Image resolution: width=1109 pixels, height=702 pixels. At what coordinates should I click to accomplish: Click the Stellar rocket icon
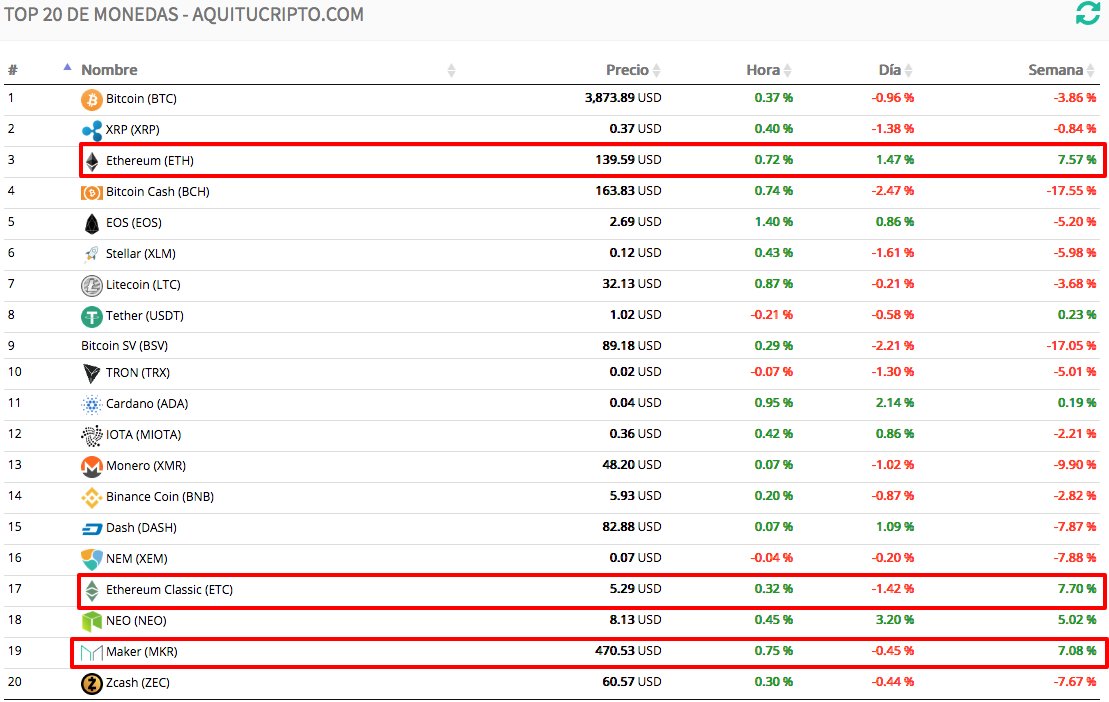pyautogui.click(x=91, y=255)
